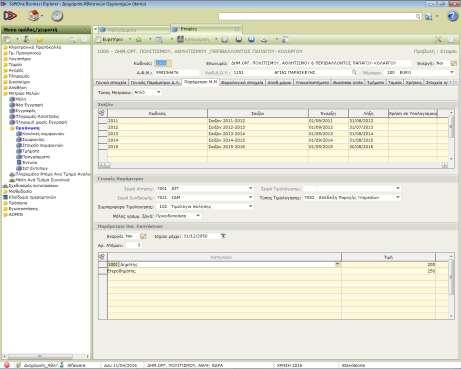
Task: Click the lookup magnifier beside the ΑΓΙΑΣ ΠΑΡΑΣΚΕΥΗΣ field
Action: (354, 72)
